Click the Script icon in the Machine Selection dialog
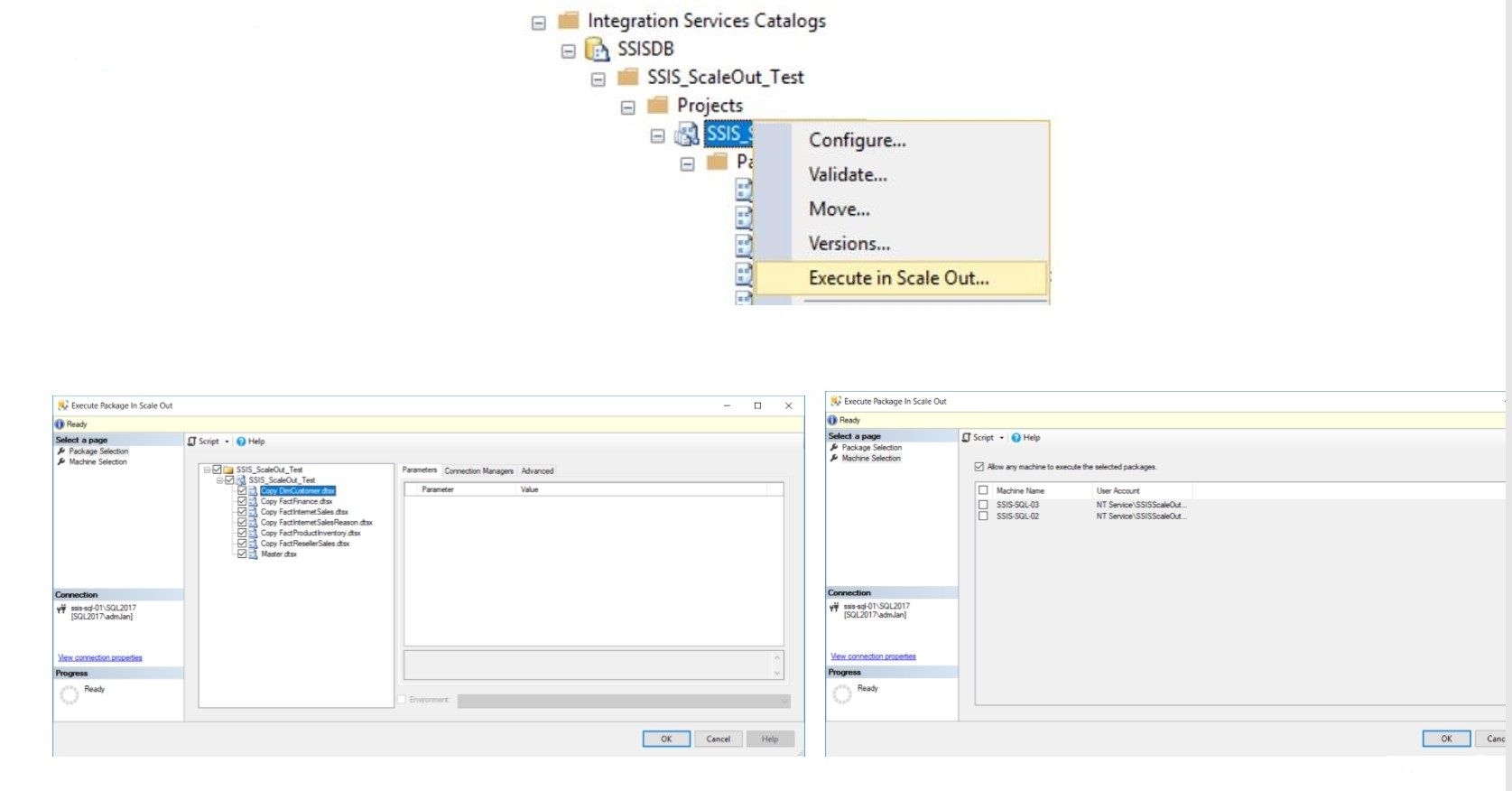The width and height of the screenshot is (1512, 791). point(966,437)
